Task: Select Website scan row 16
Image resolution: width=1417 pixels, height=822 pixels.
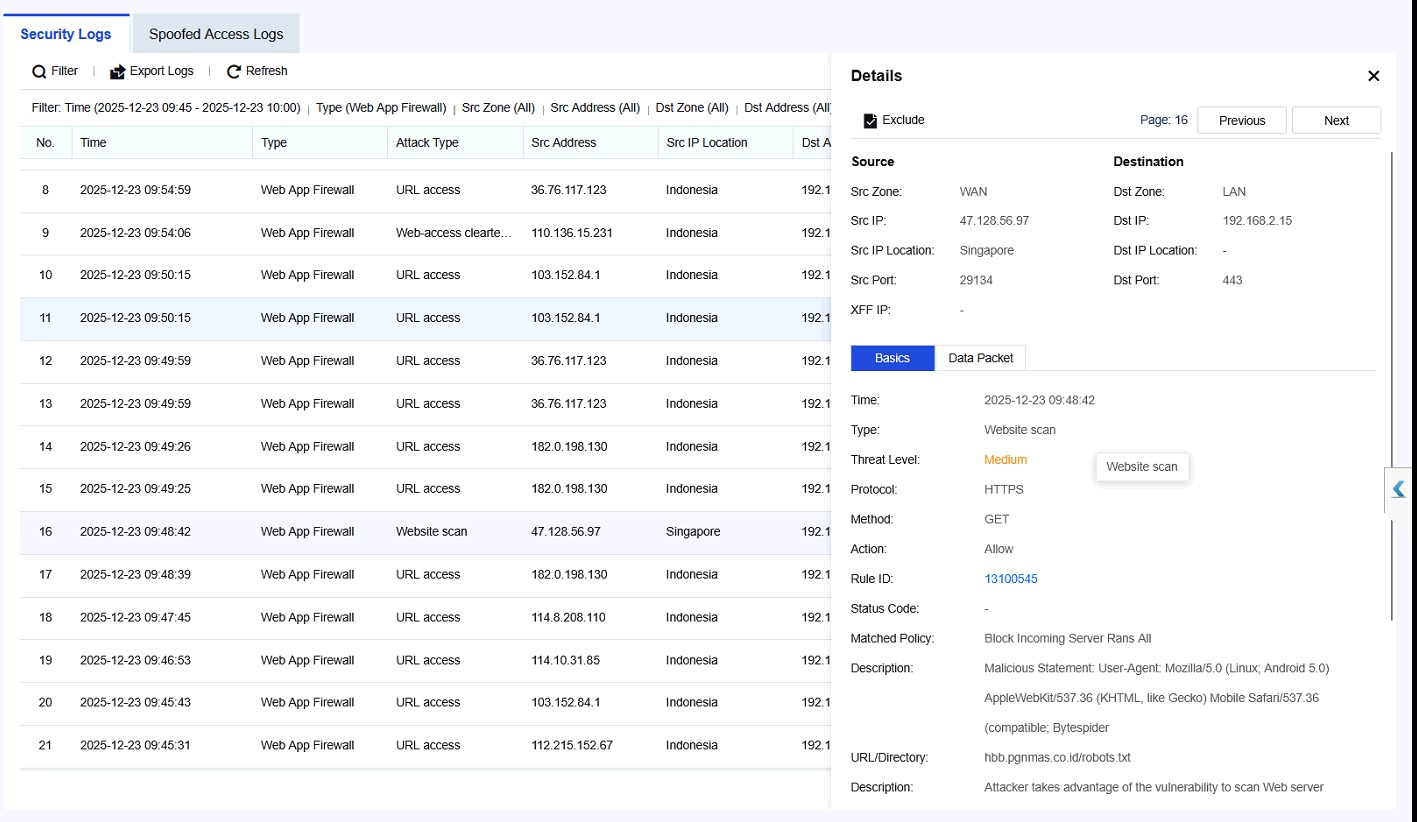Action: tap(425, 532)
